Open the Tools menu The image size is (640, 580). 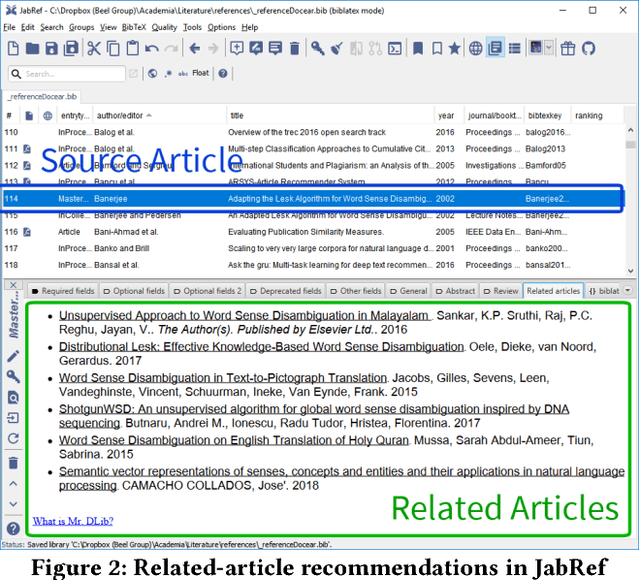[x=192, y=27]
